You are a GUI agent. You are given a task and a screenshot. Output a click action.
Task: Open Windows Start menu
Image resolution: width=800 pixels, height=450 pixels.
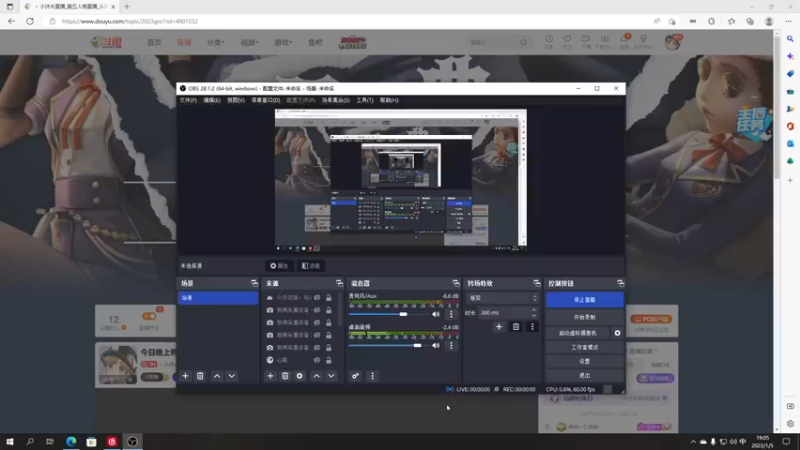tap(10, 441)
